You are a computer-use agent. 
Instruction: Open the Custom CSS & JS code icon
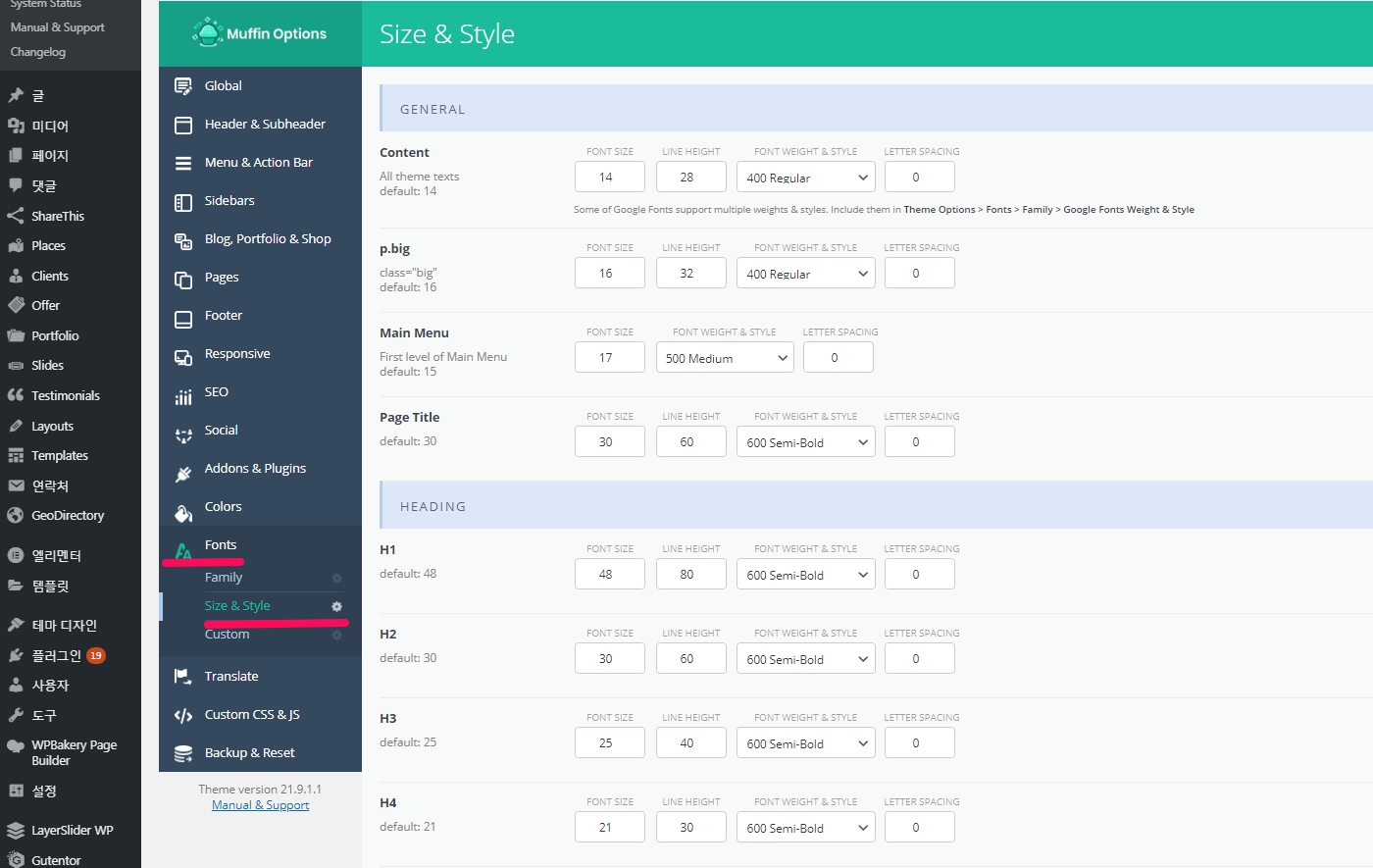click(183, 715)
